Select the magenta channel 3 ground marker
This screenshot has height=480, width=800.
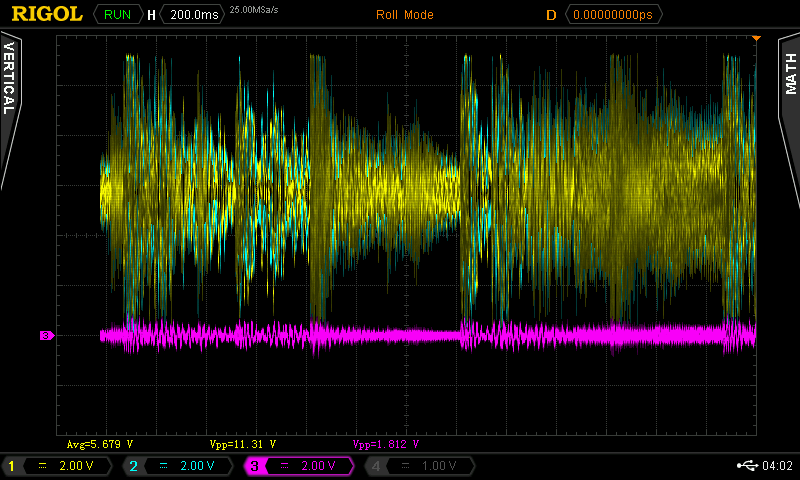click(x=46, y=335)
